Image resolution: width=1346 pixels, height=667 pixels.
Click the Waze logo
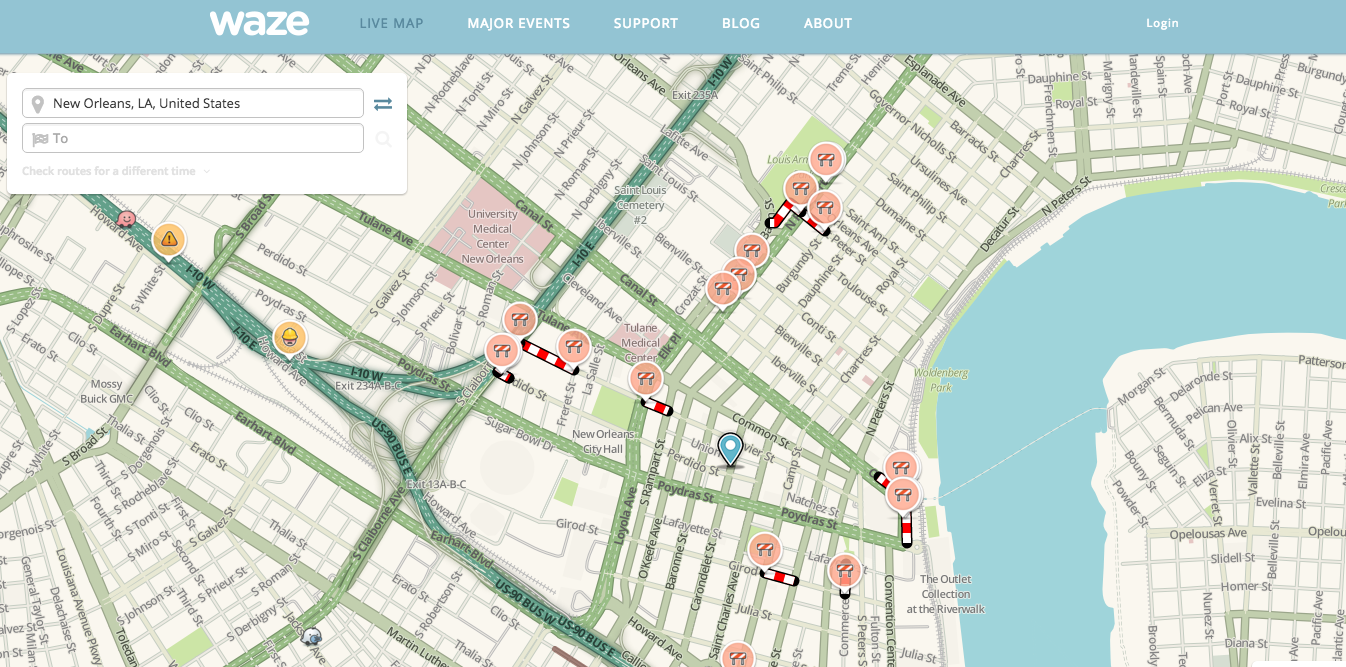click(x=259, y=23)
